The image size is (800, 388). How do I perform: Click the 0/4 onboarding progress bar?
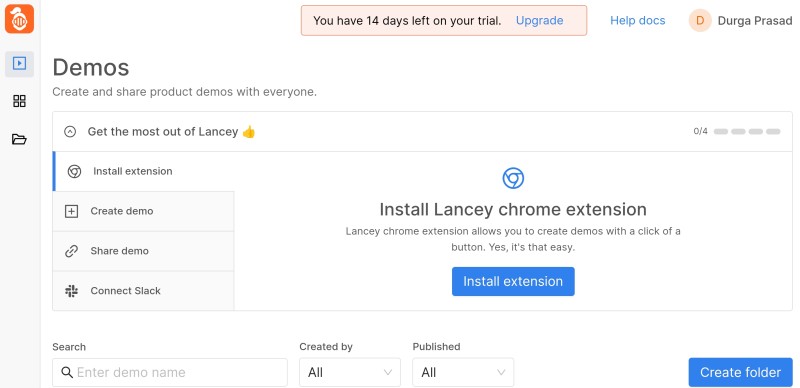coord(747,131)
